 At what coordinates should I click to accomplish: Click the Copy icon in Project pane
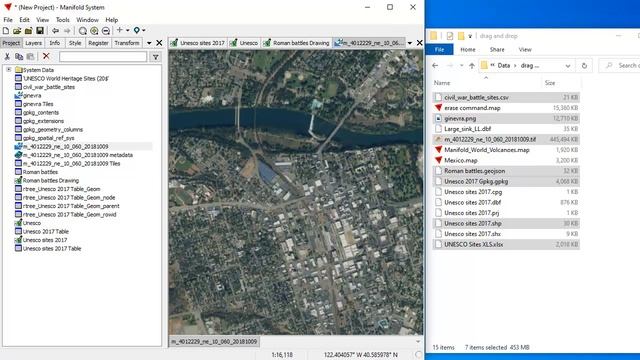coord(19,57)
